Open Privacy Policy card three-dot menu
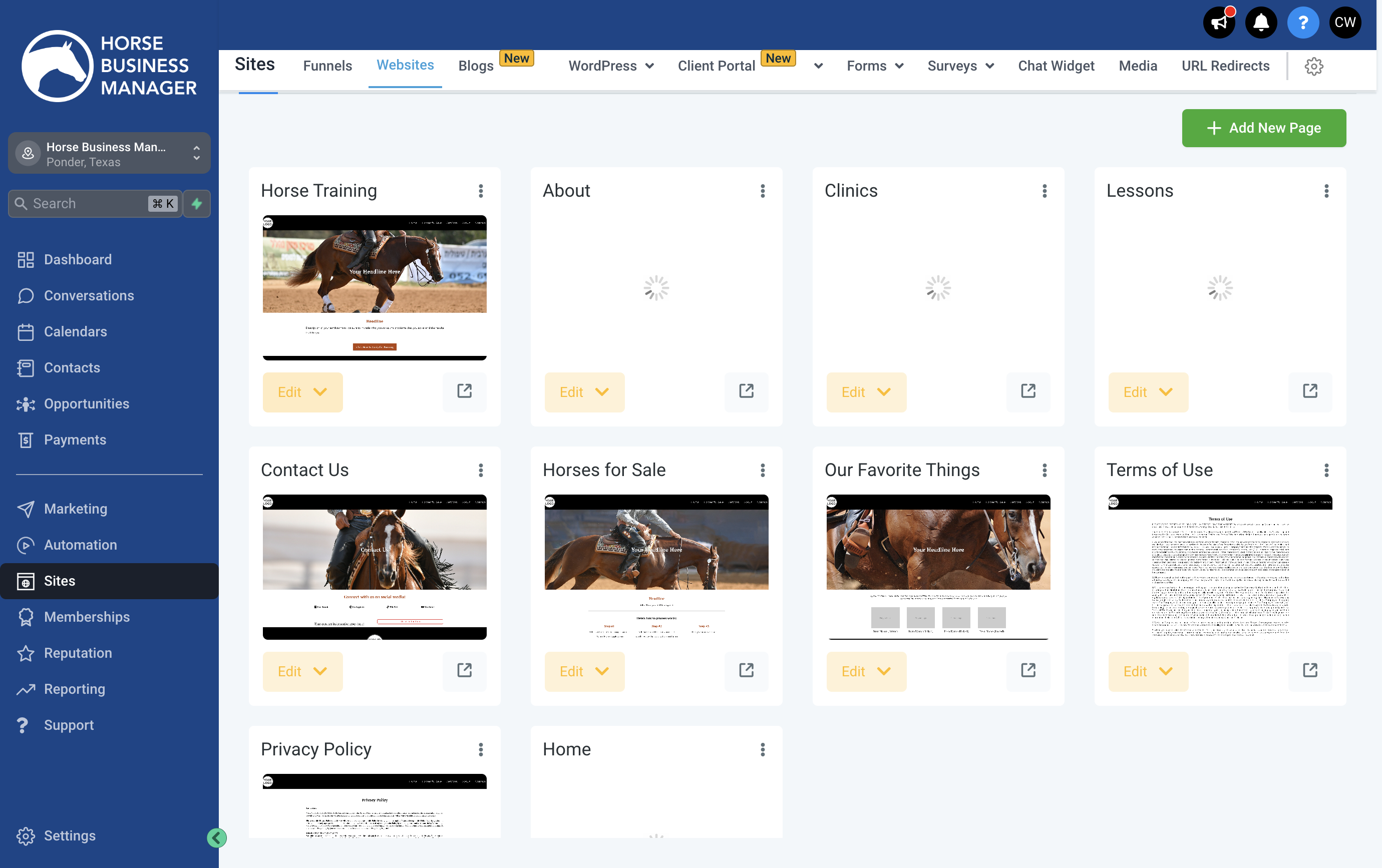The height and width of the screenshot is (868, 1382). point(481,749)
